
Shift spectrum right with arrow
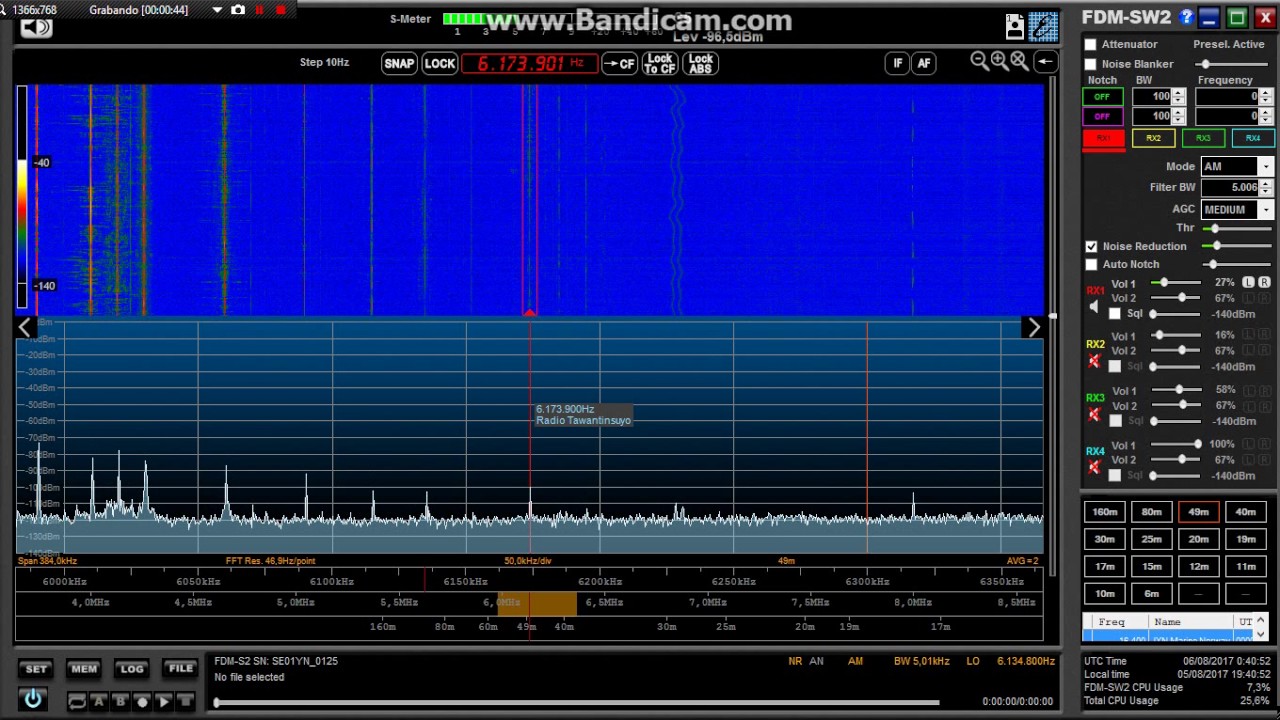[x=1033, y=327]
